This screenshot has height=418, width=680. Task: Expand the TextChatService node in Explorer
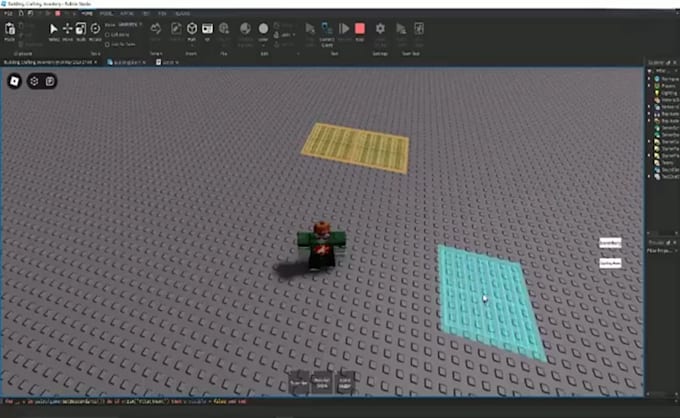click(x=649, y=176)
